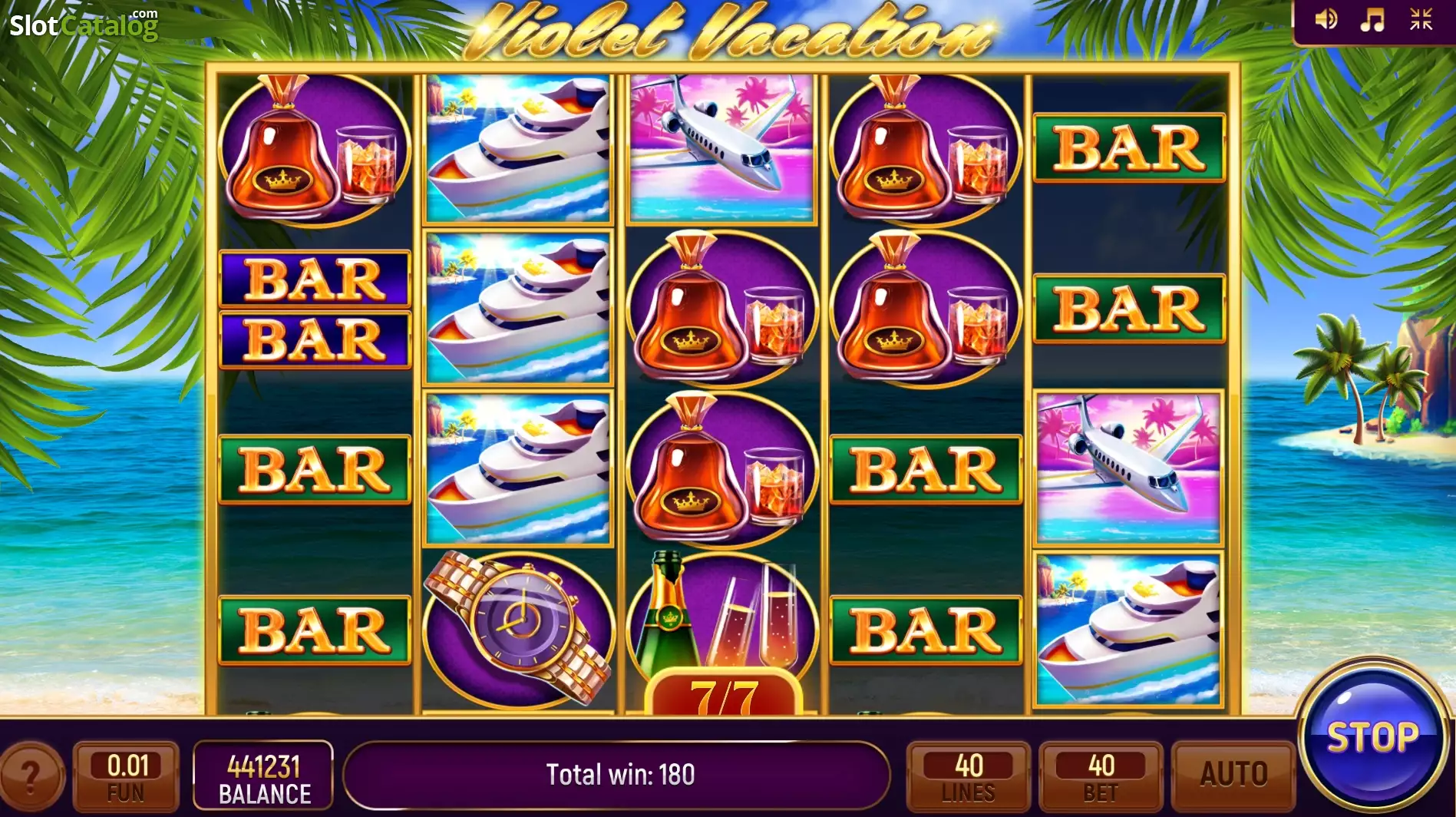Click the 441231 BALANCE display
Viewport: 1456px width, 817px height.
point(263,775)
